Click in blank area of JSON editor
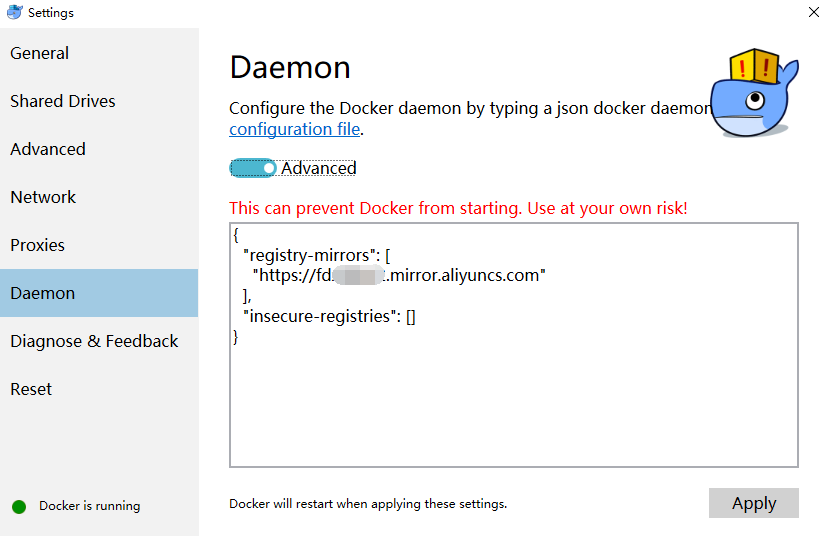Viewport: 828px width, 536px height. point(513,410)
